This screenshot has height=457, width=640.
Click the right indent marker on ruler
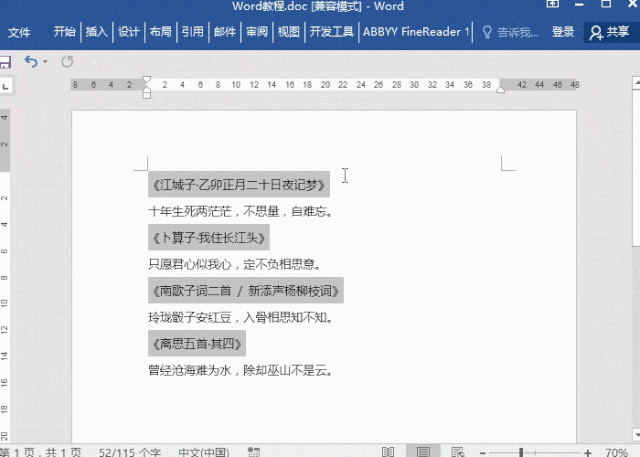[x=500, y=89]
